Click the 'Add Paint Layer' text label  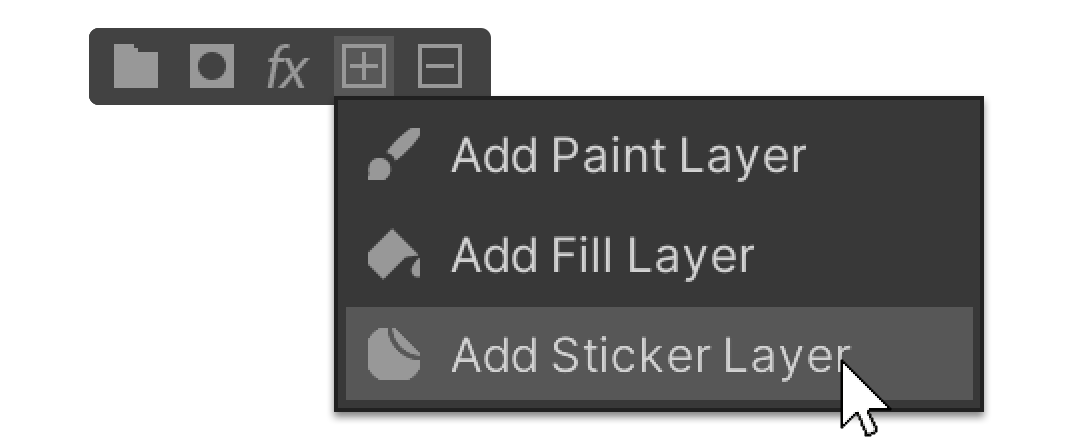[628, 157]
